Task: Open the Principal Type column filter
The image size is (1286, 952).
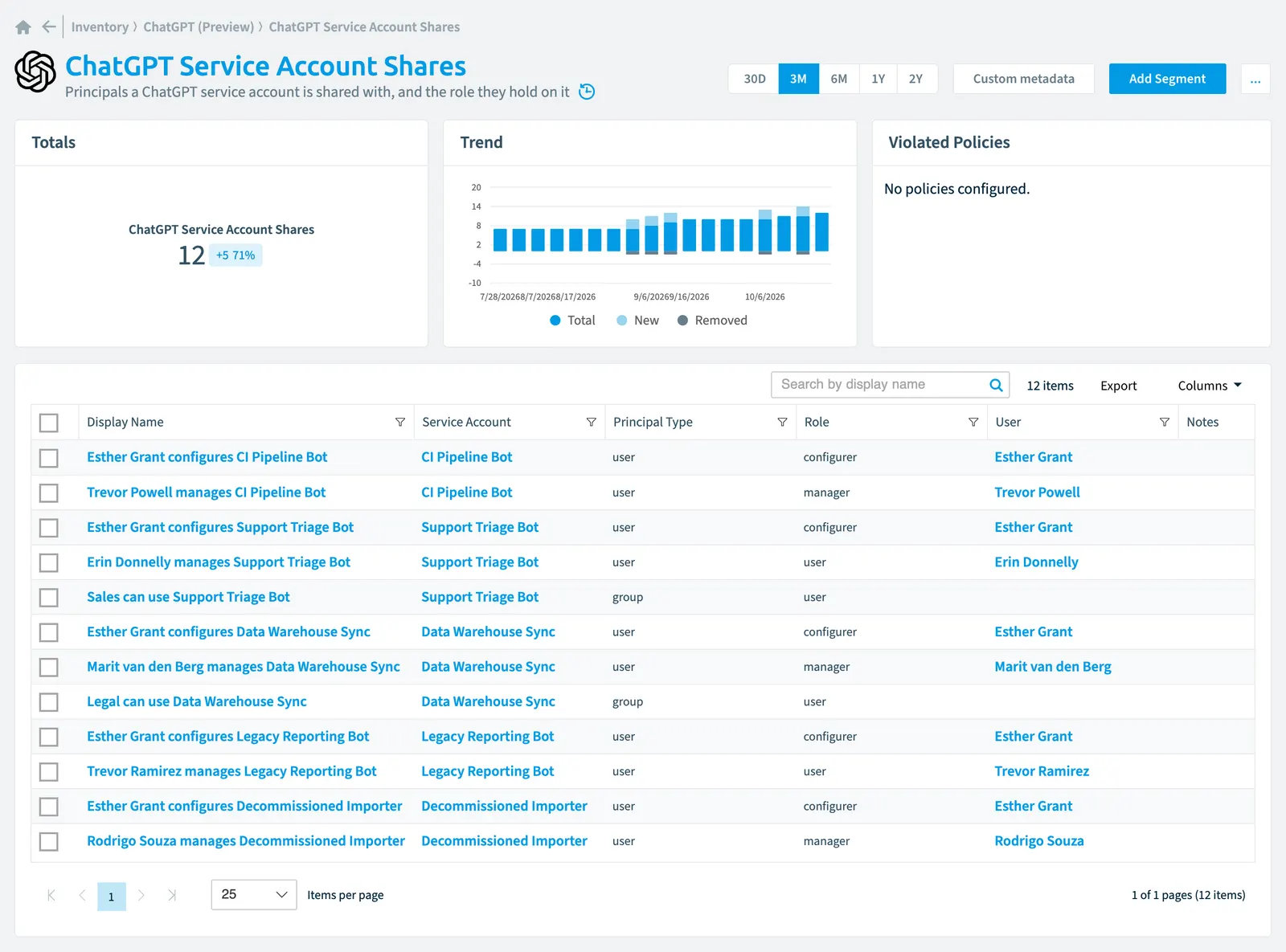Action: pyautogui.click(x=782, y=423)
